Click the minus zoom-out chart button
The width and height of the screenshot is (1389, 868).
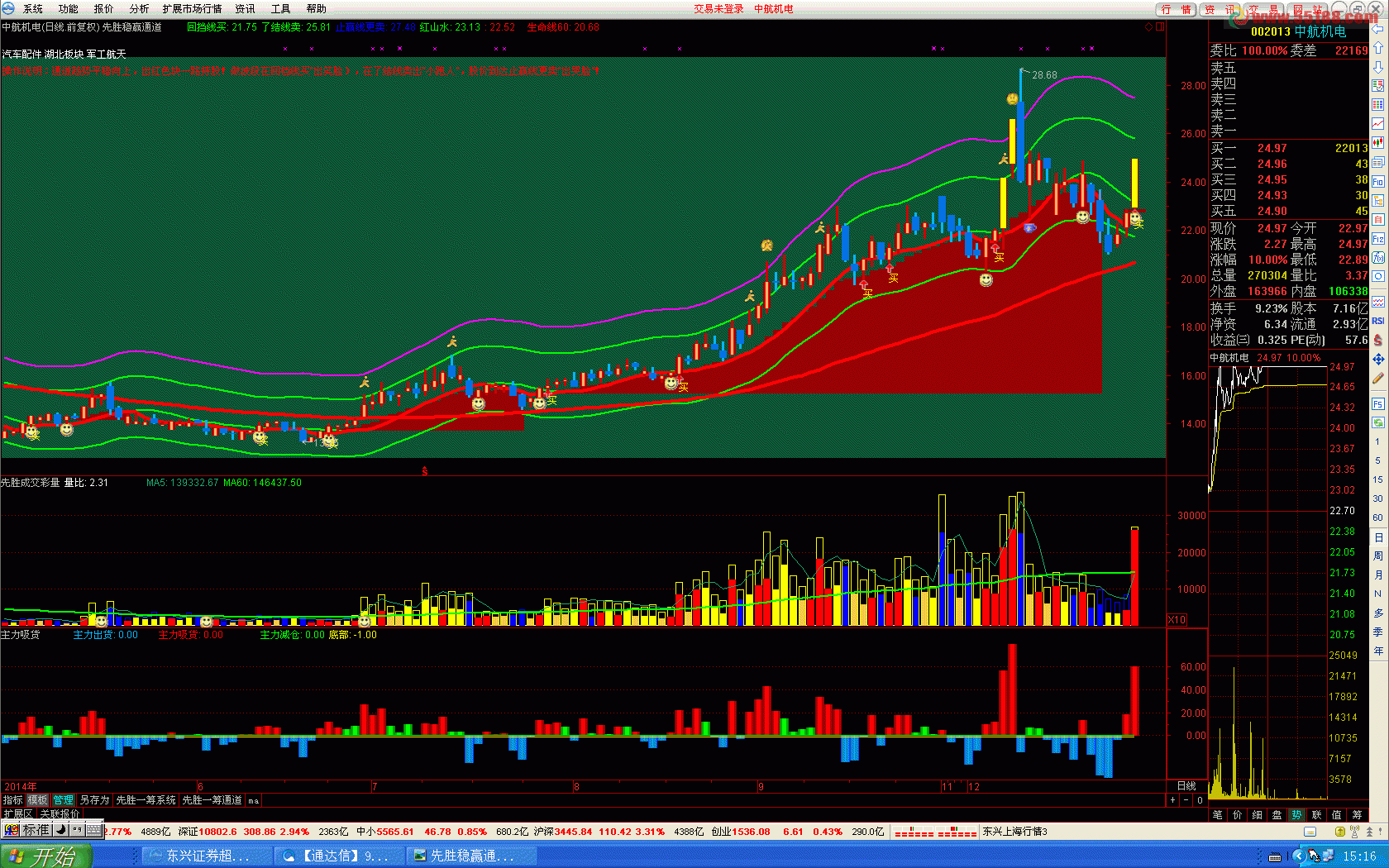(1186, 800)
